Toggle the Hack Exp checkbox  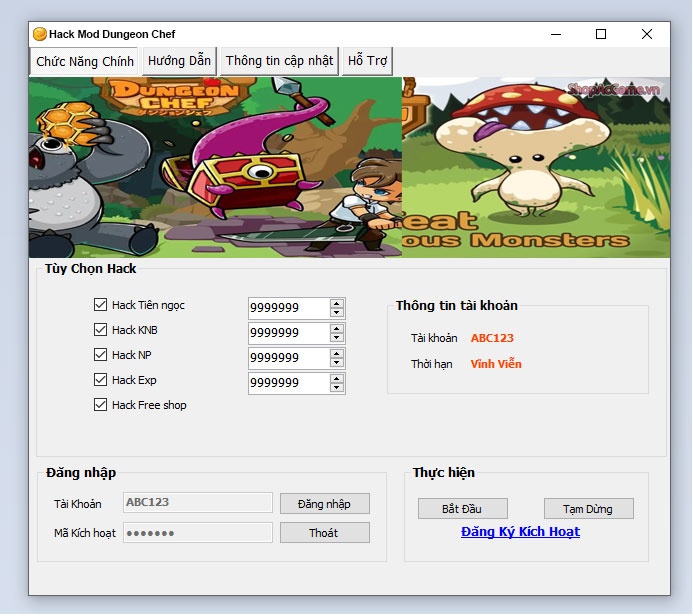100,380
